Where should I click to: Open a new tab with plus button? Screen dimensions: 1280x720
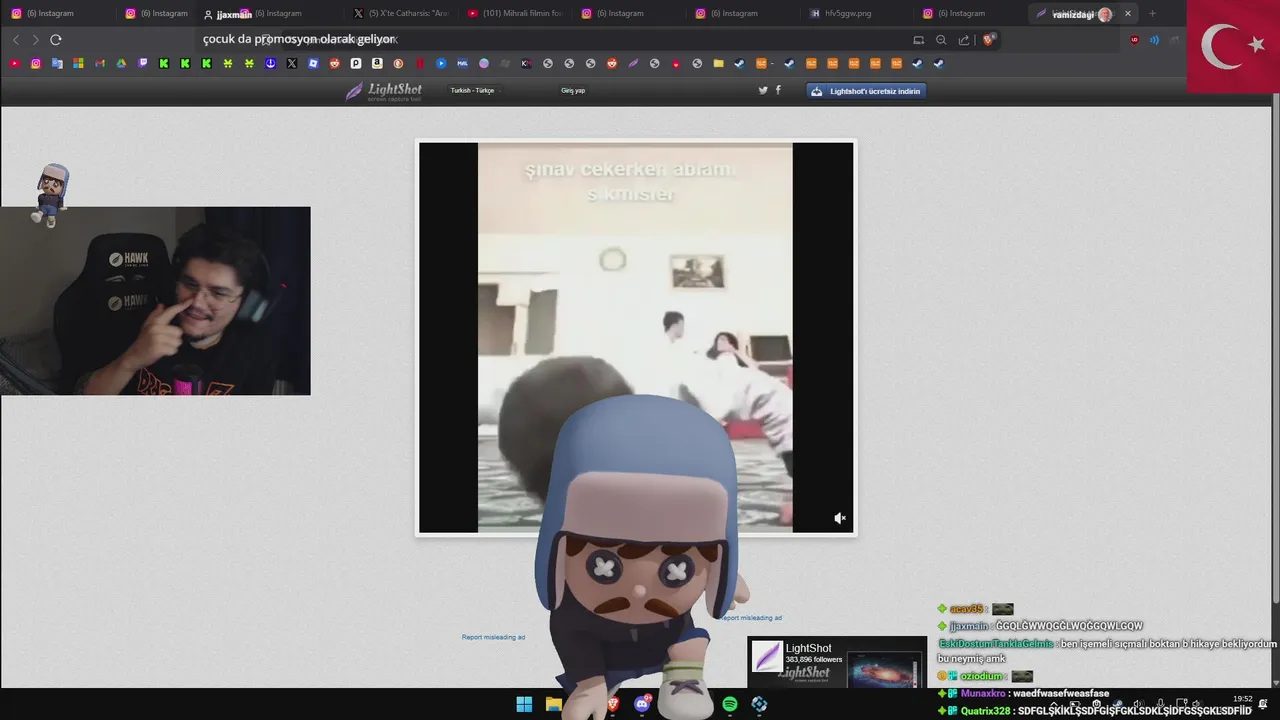[1152, 13]
